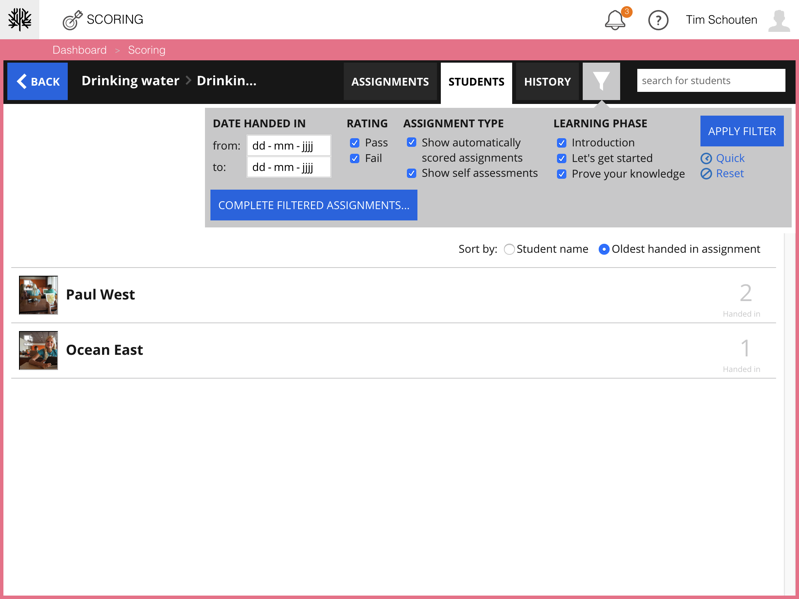
Task: Click the Quick link
Action: tap(730, 158)
